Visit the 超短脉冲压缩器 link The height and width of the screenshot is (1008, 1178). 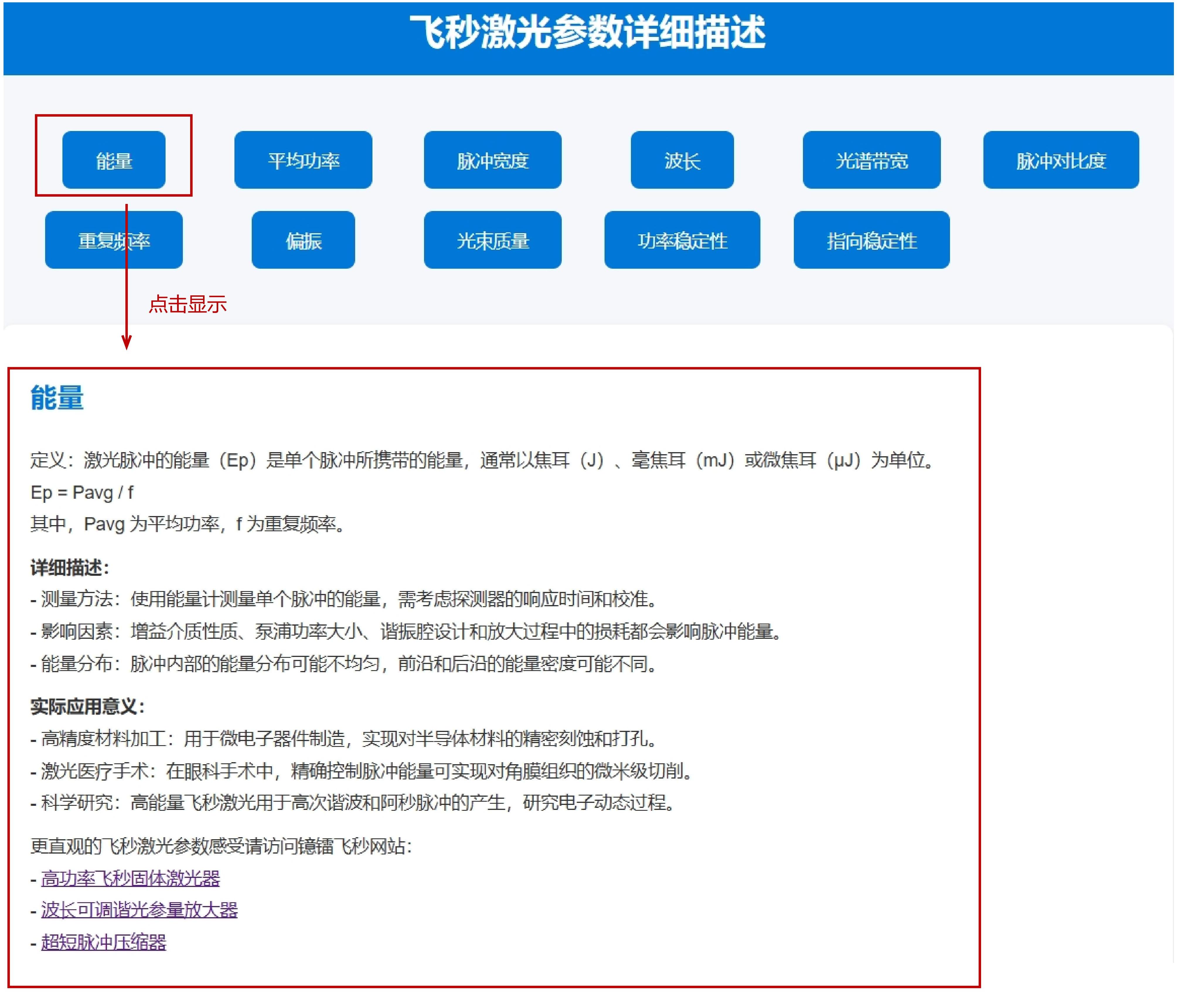tap(103, 942)
